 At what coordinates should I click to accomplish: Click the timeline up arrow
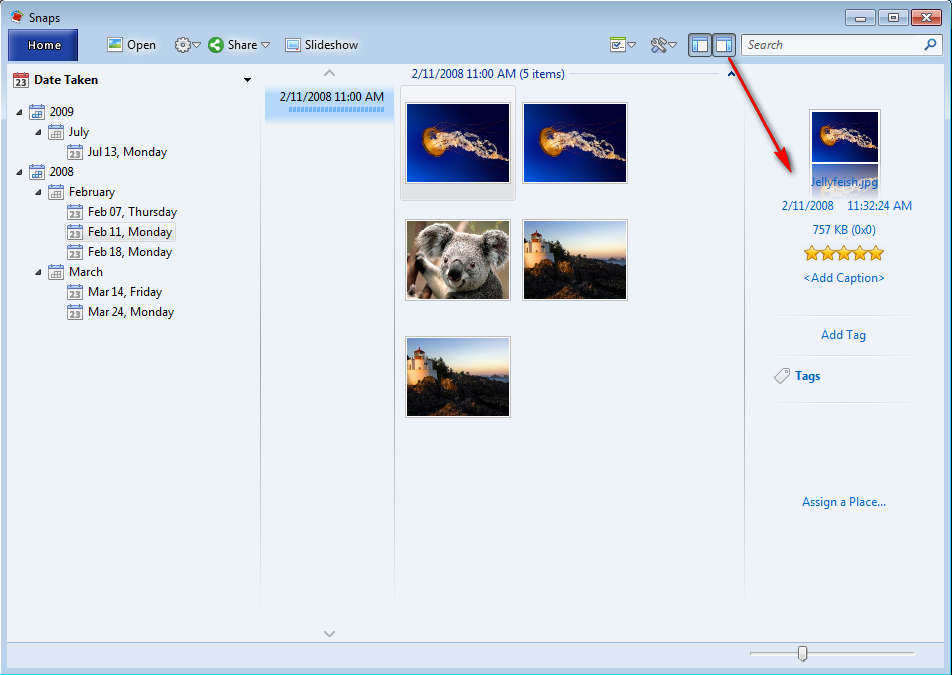(329, 73)
